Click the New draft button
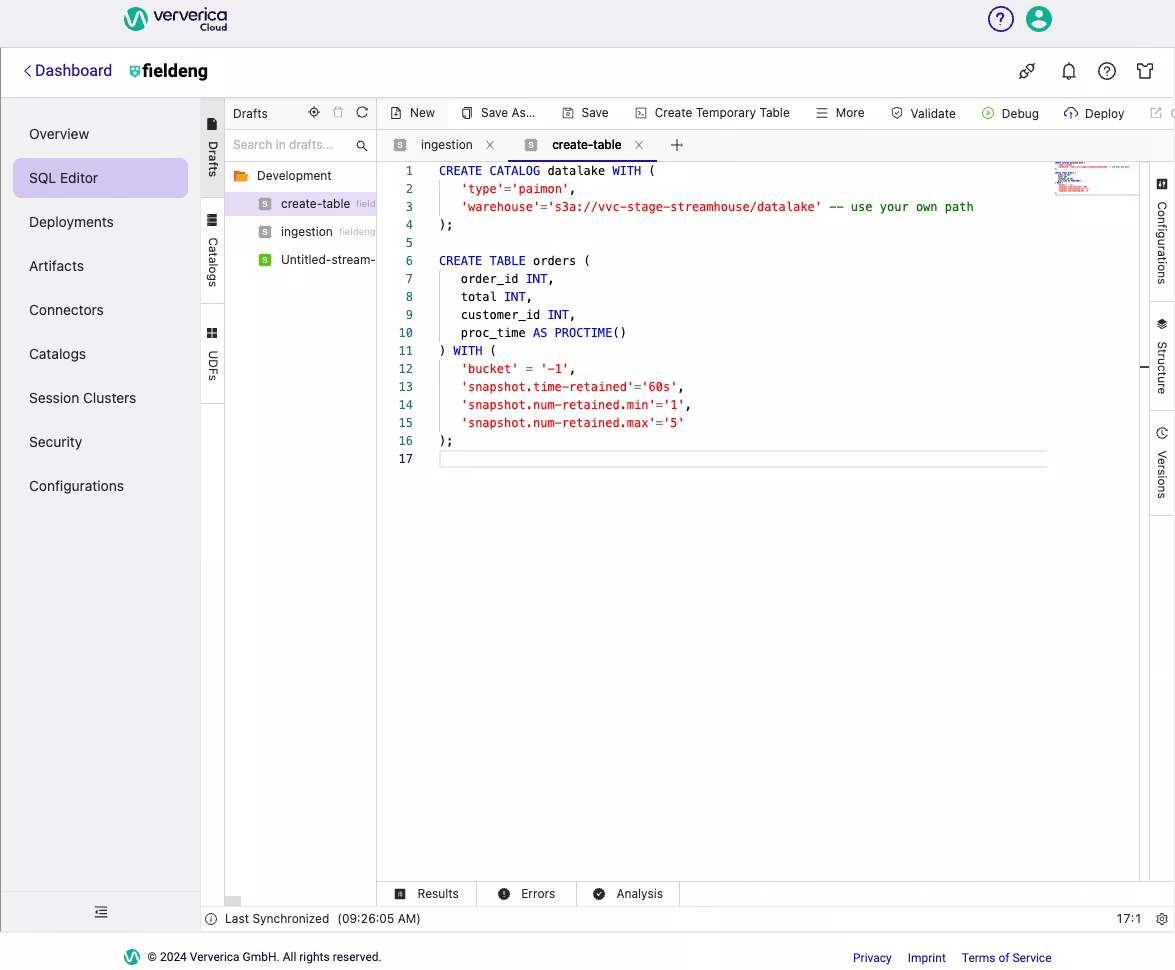Image resolution: width=1175 pixels, height=970 pixels. coord(412,113)
